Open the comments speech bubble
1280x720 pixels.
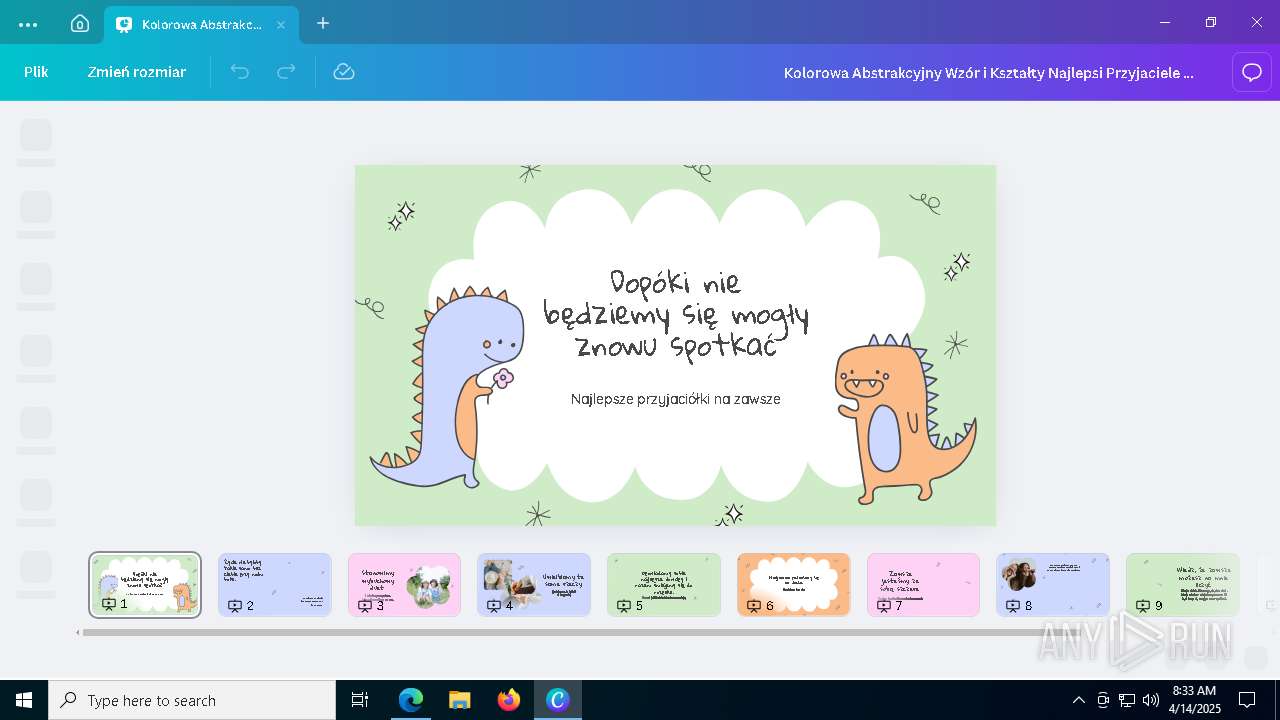pyautogui.click(x=1252, y=72)
